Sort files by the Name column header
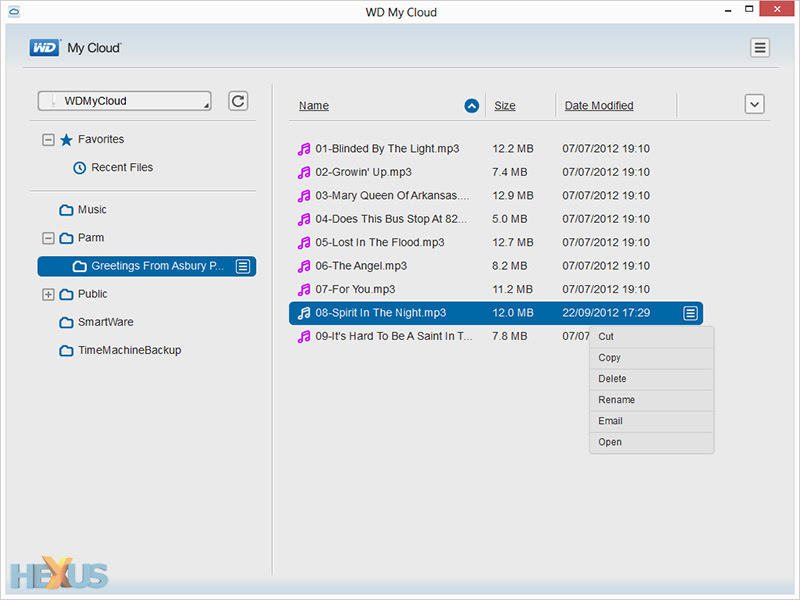The image size is (800, 600). tap(314, 106)
